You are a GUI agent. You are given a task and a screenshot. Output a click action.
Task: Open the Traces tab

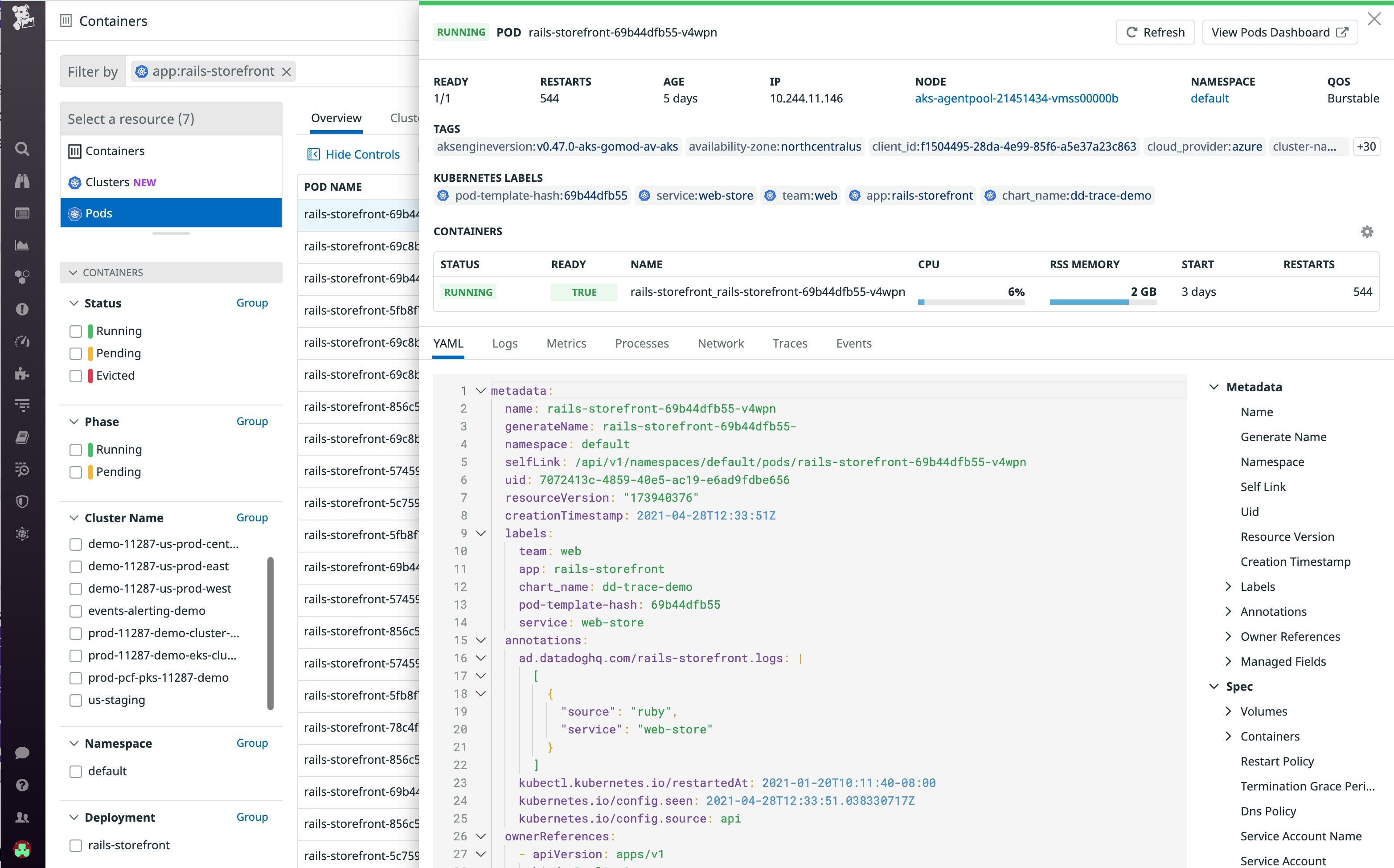790,343
